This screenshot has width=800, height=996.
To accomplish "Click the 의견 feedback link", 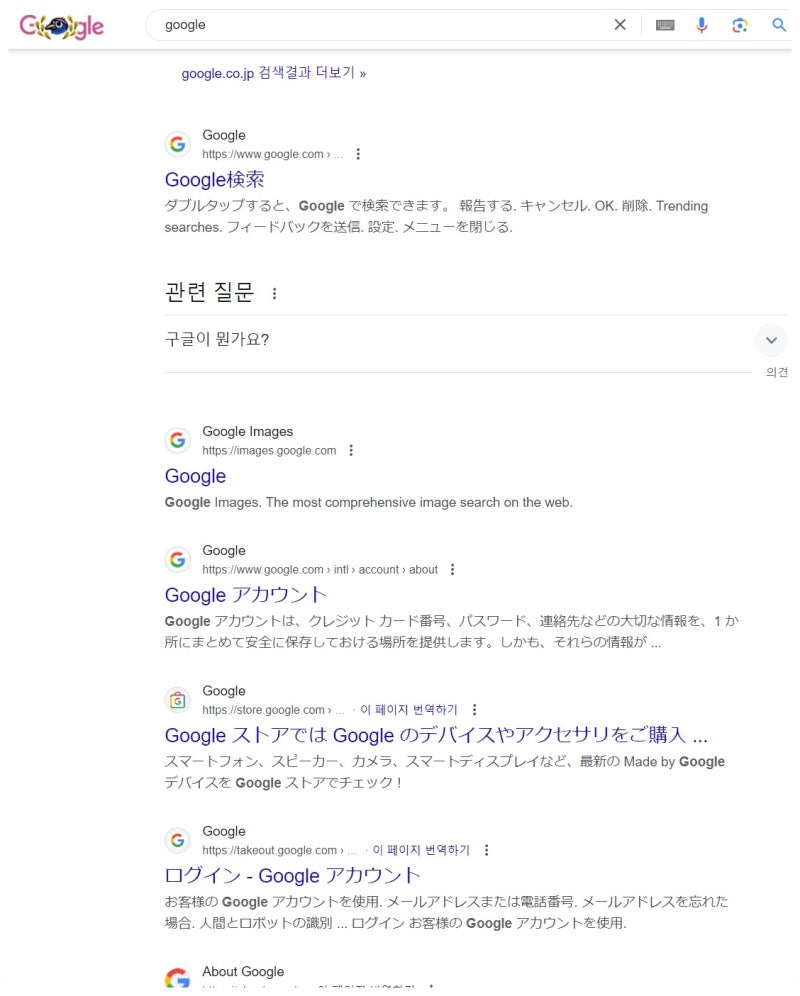I will 776,372.
